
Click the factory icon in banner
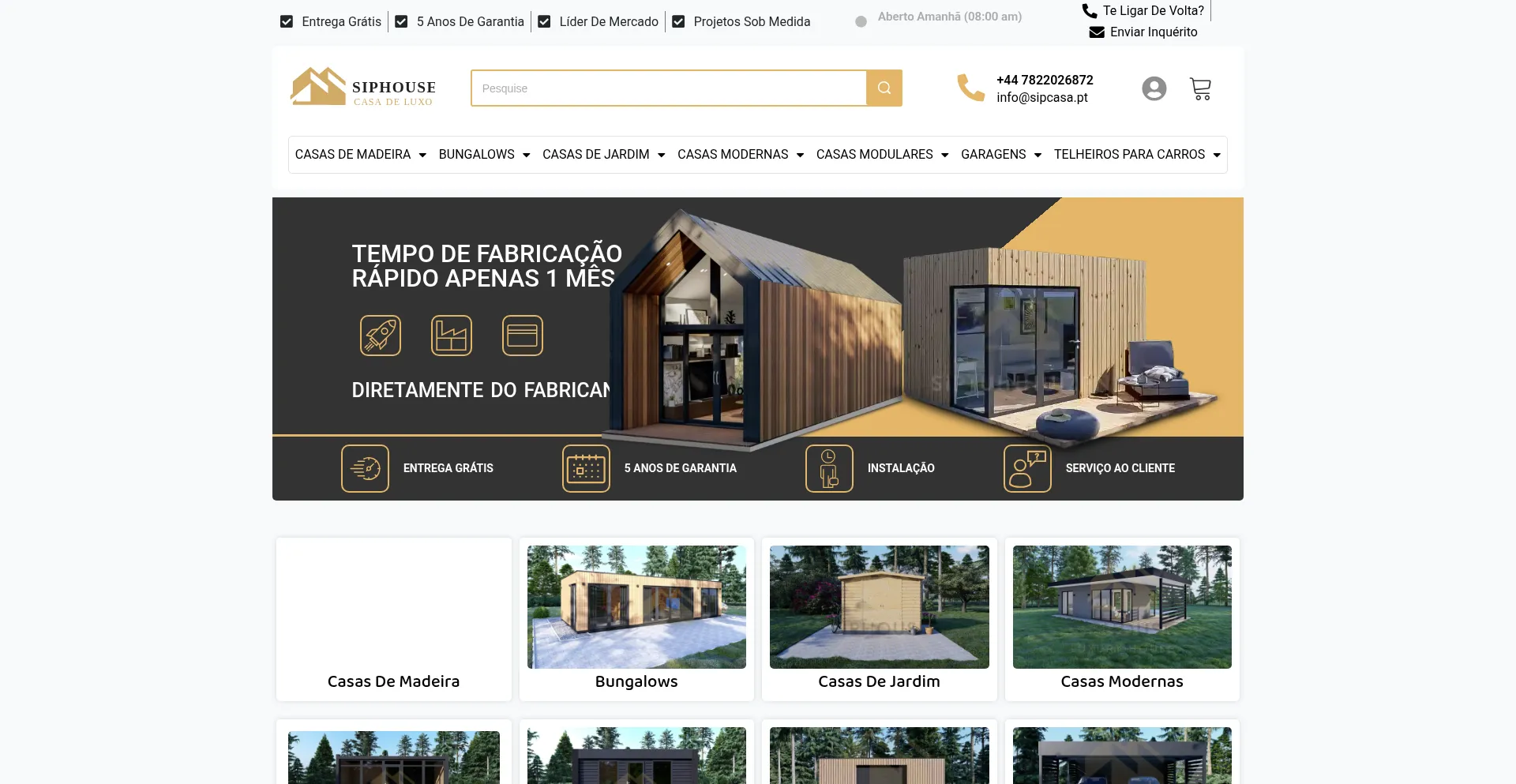[452, 336]
